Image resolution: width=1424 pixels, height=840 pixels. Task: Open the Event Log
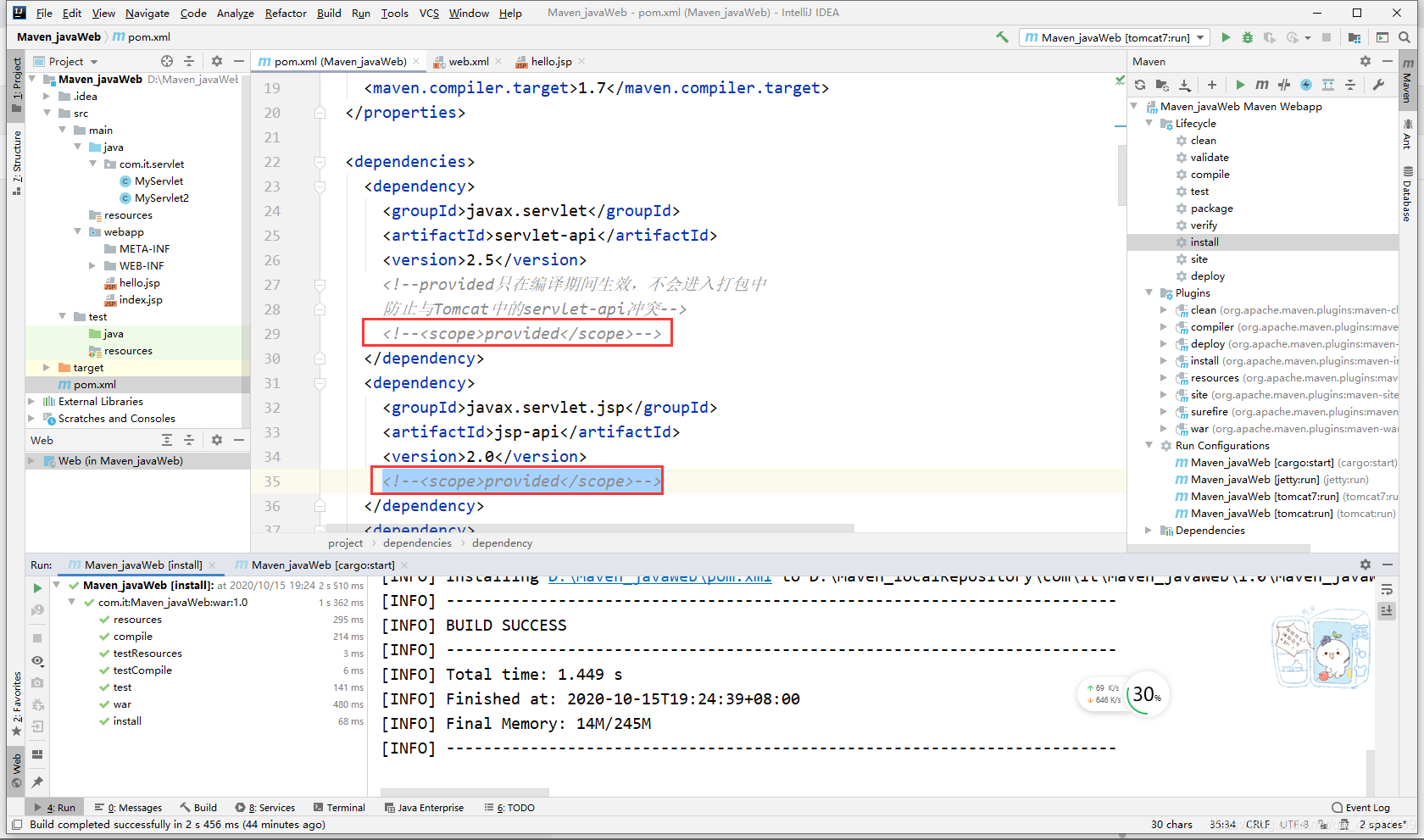click(1361, 808)
